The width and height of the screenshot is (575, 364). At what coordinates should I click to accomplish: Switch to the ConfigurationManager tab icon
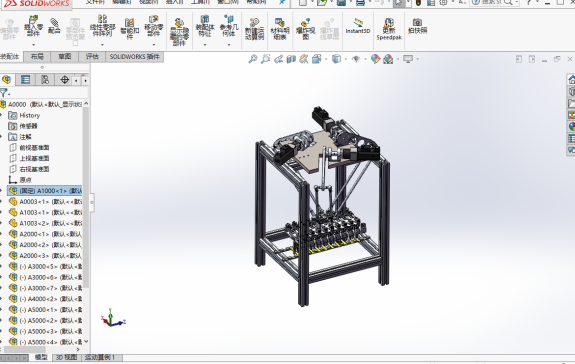tap(45, 80)
